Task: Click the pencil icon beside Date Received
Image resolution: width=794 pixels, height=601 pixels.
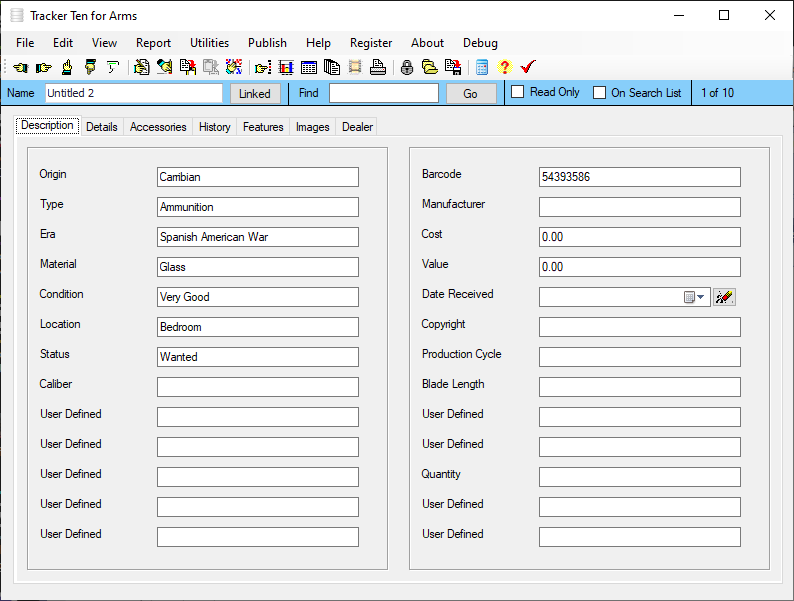Action: pyautogui.click(x=725, y=297)
